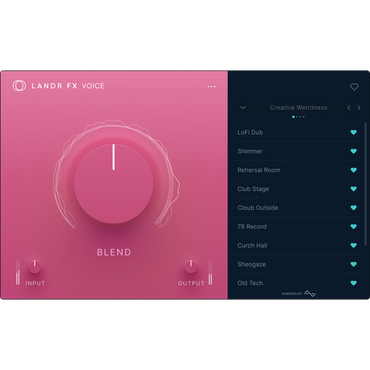Expand the preset category dropdown chevron

click(x=243, y=108)
